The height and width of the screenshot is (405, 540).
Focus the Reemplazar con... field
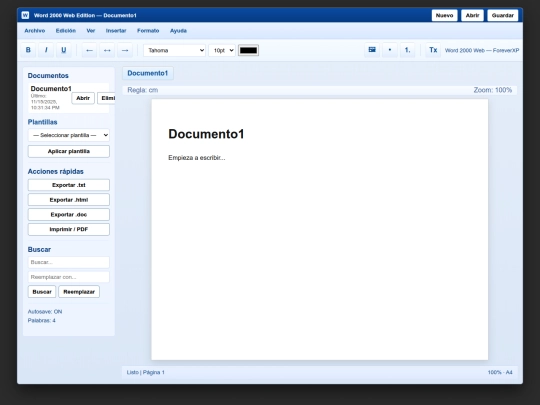pos(69,277)
